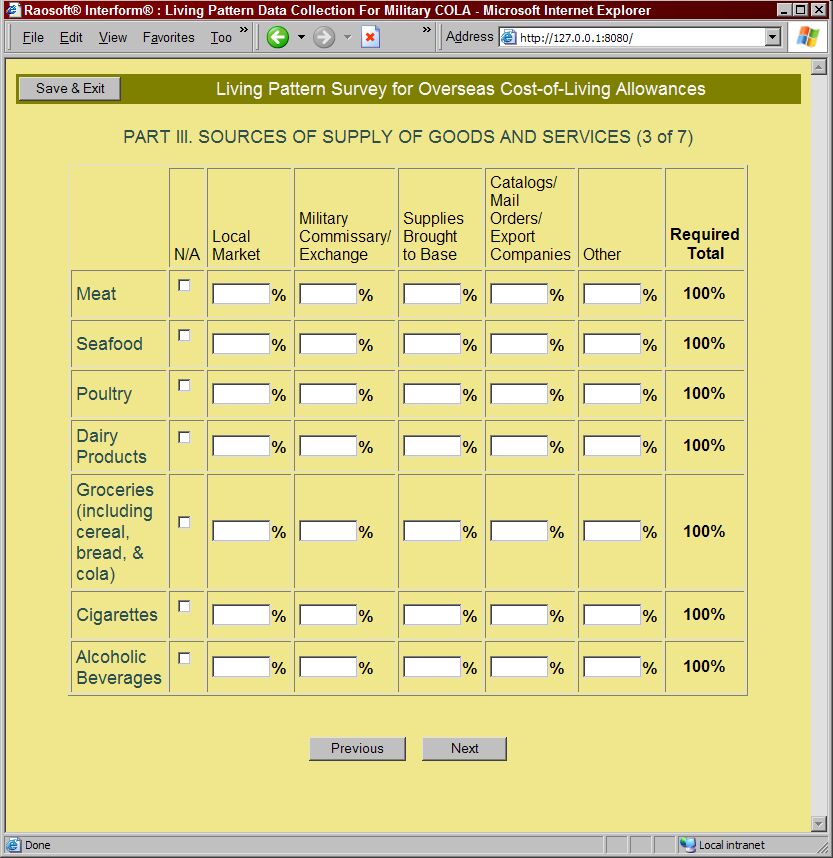Open the View menu
This screenshot has height=858, width=833.
pyautogui.click(x=113, y=37)
